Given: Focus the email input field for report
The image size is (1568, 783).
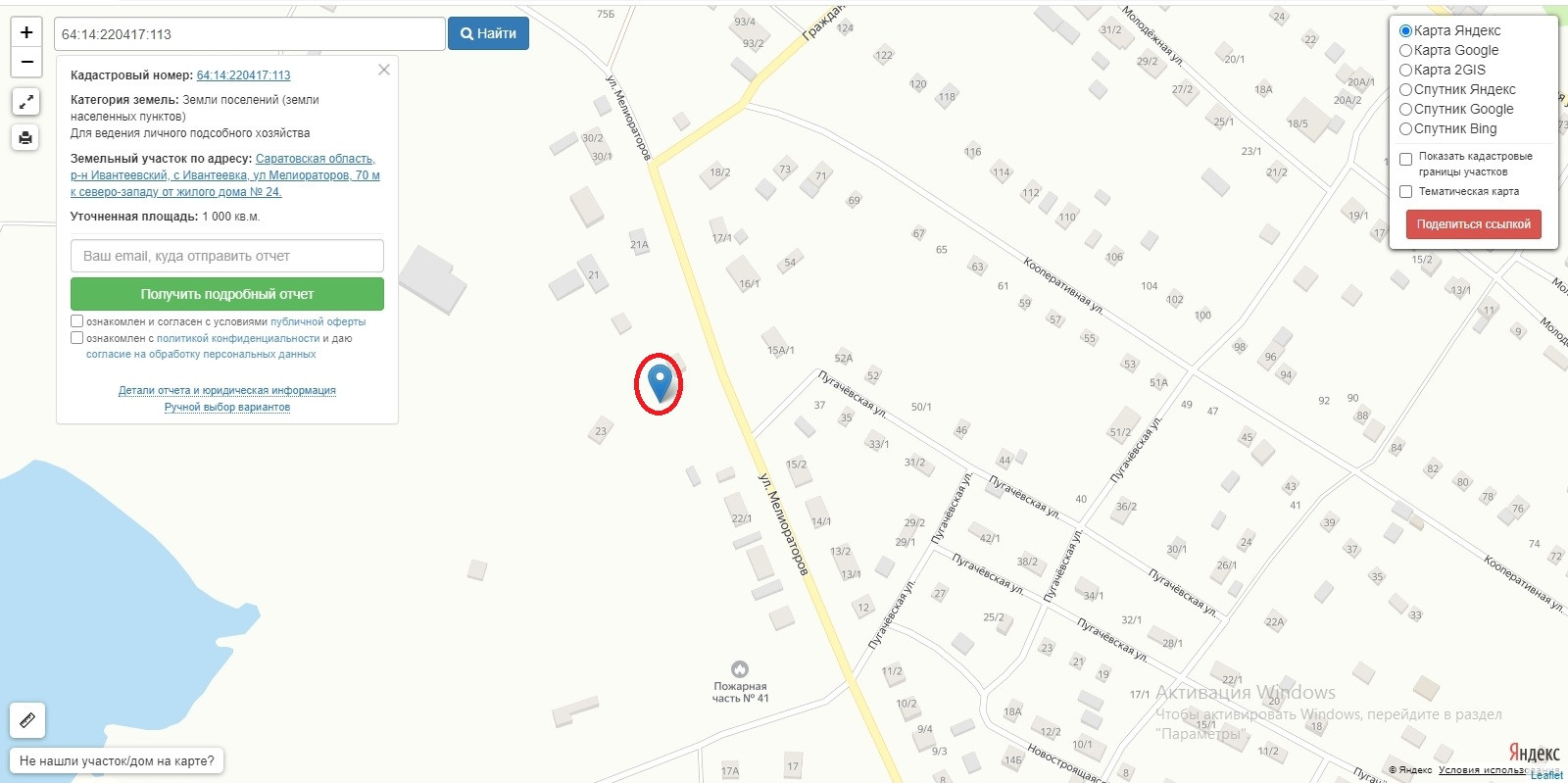Looking at the screenshot, I should click(x=227, y=256).
